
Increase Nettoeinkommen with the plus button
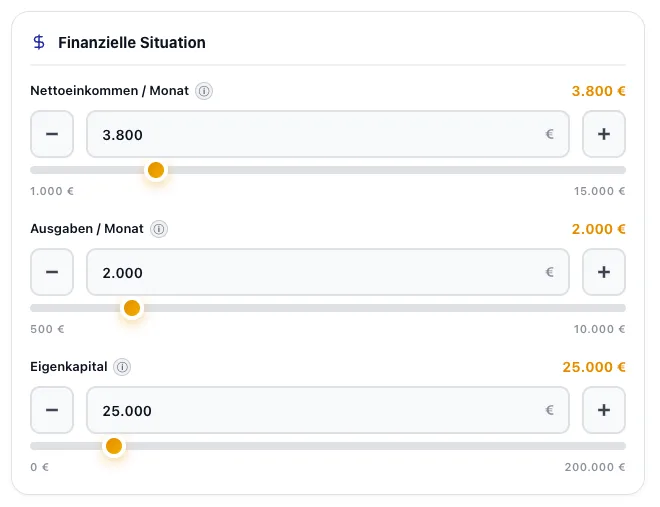click(604, 134)
